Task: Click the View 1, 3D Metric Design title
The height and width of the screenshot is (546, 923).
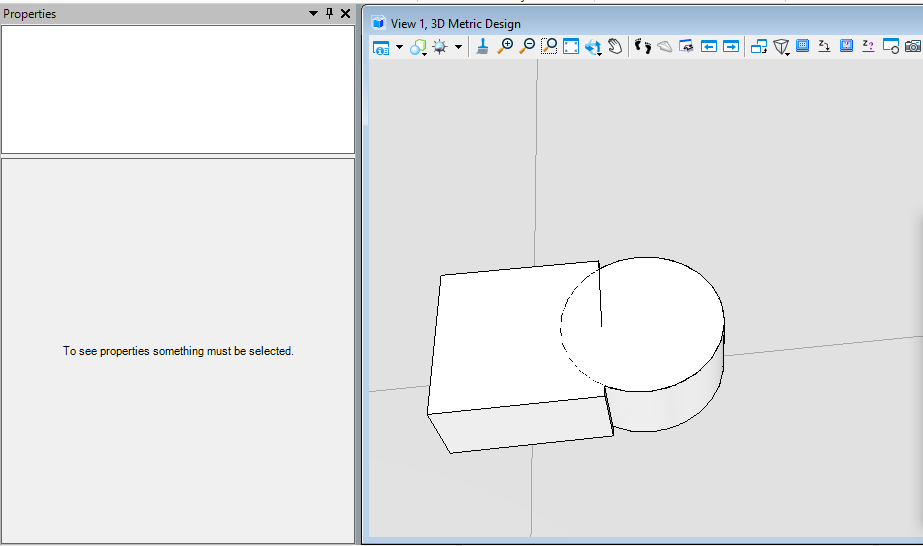Action: [456, 24]
